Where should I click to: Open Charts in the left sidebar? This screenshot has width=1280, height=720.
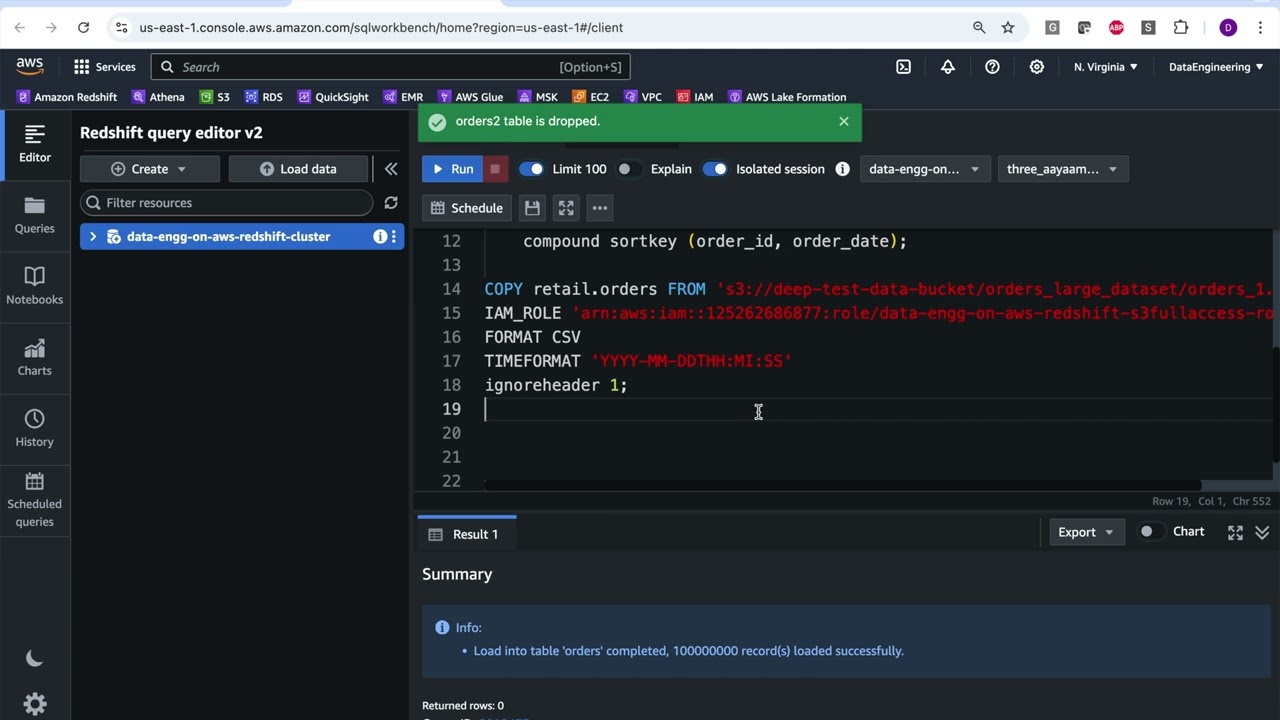coord(35,357)
